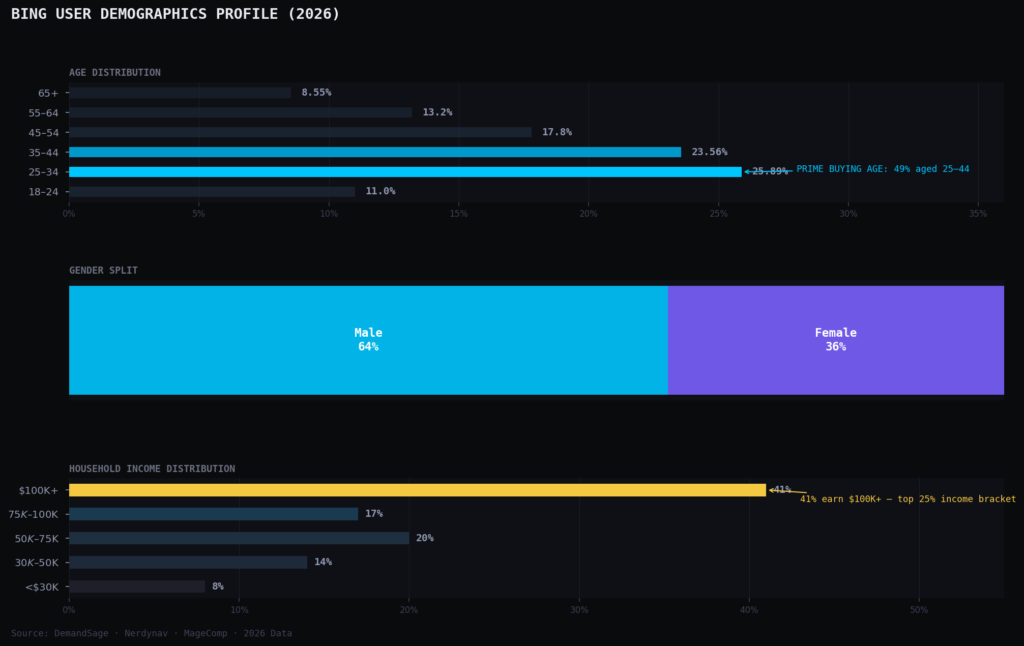This screenshot has height=646, width=1024.
Task: Click the '45-54' axis label
Action: [44, 133]
